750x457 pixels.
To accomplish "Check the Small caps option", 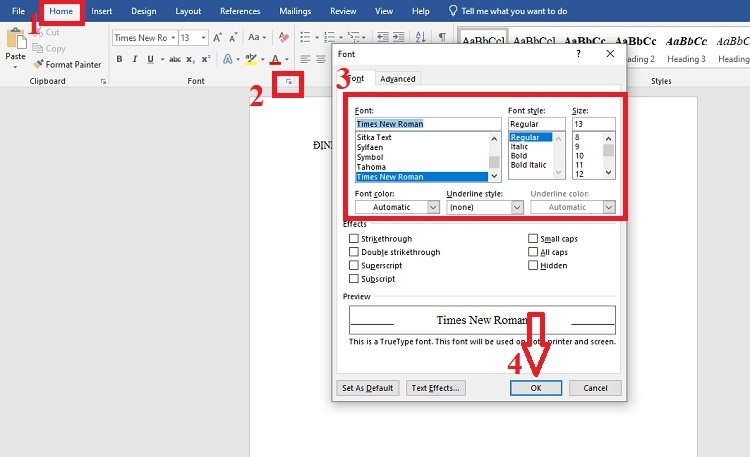I will click(532, 239).
